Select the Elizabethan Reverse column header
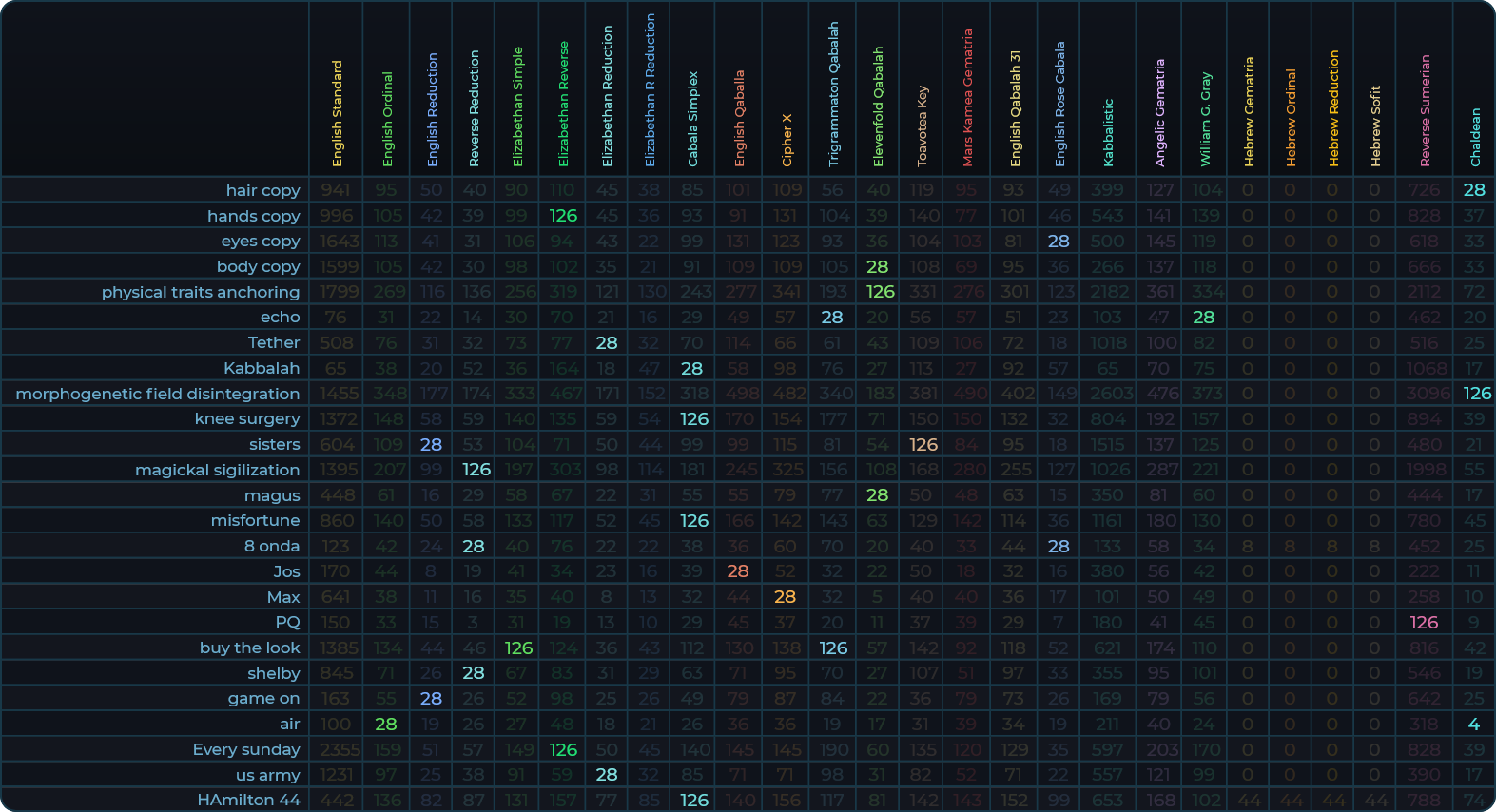Viewport: 1496px width, 812px height. coord(563,104)
